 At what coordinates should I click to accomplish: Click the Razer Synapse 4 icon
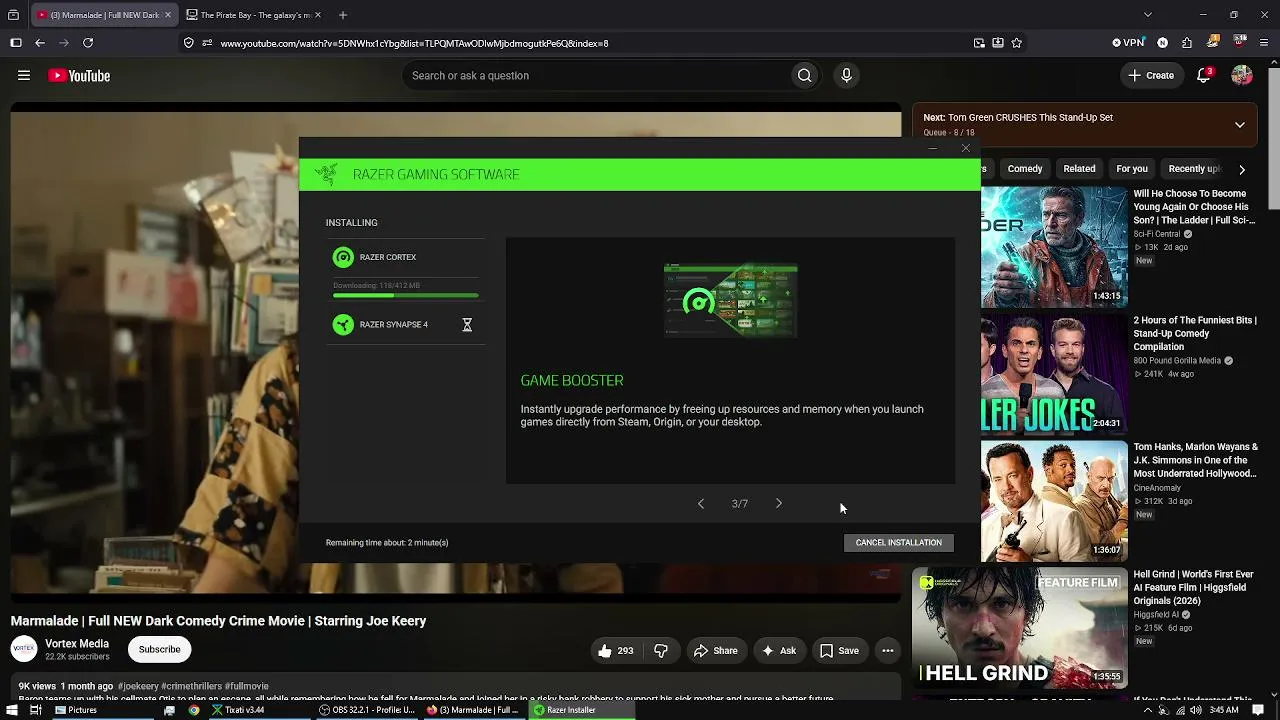pyautogui.click(x=343, y=324)
